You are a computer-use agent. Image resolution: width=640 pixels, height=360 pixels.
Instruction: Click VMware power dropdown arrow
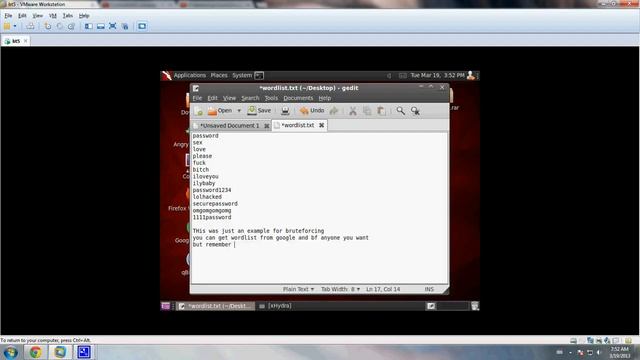click(15, 26)
